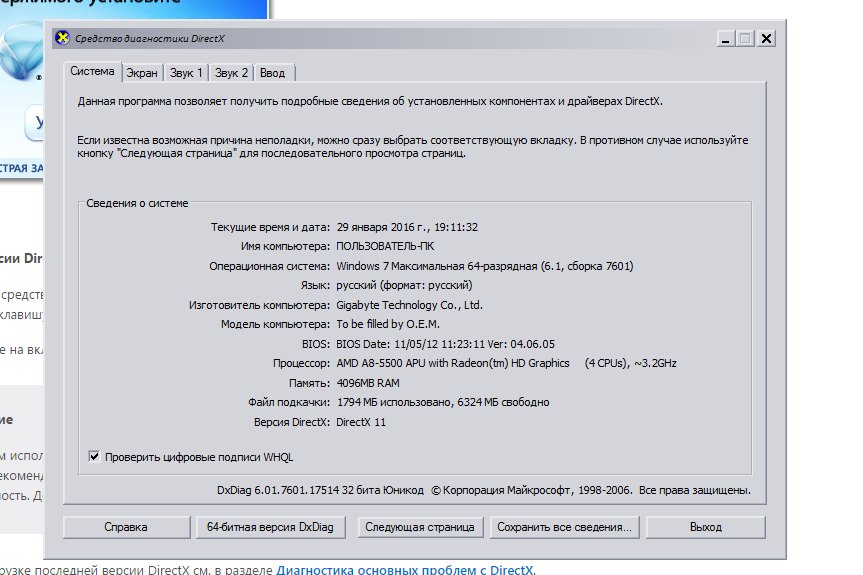Click the DirectX diagnostic icon in title bar
This screenshot has height=575, width=863.
[x=62, y=38]
